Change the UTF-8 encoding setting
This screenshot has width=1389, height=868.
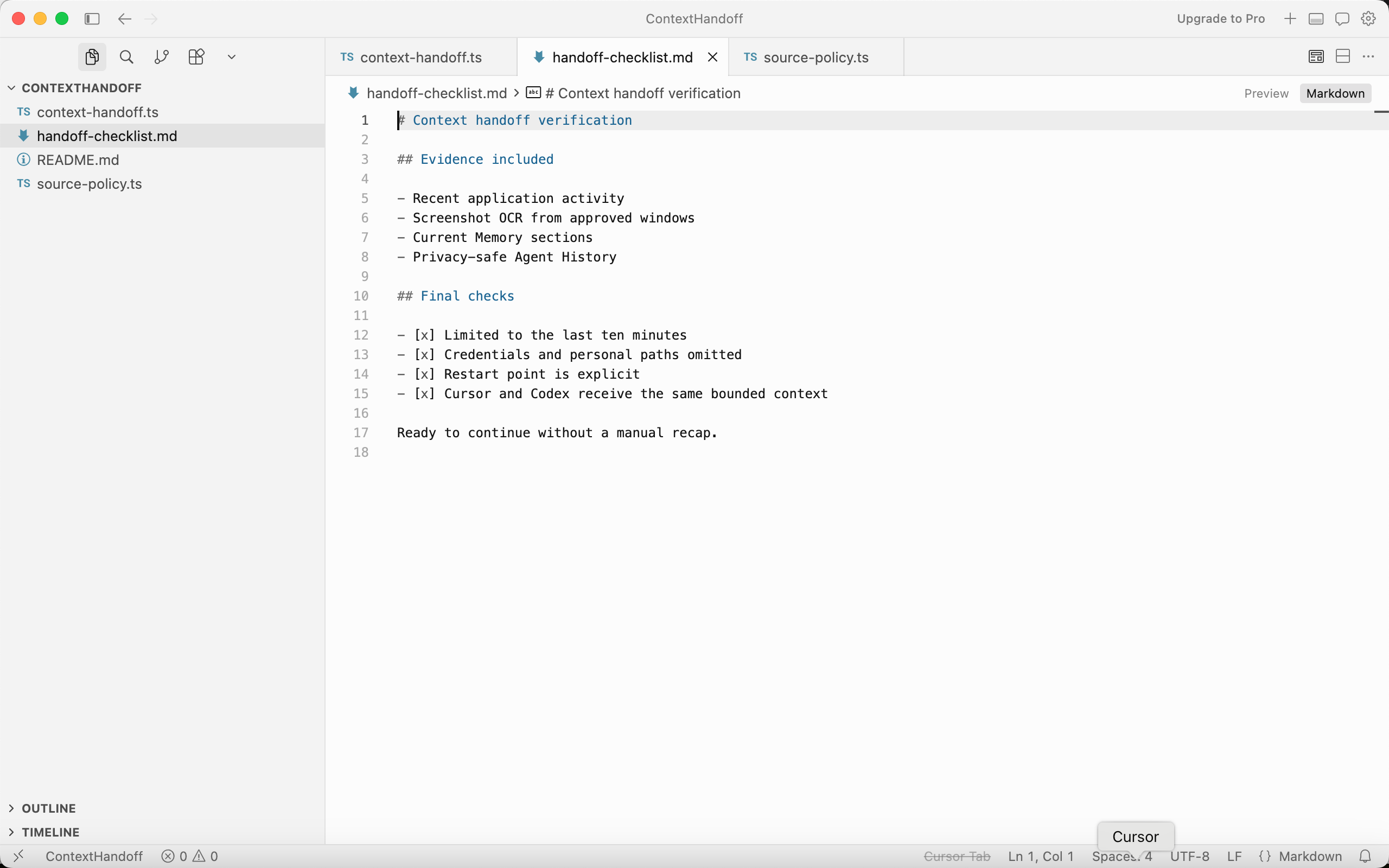tap(1189, 856)
